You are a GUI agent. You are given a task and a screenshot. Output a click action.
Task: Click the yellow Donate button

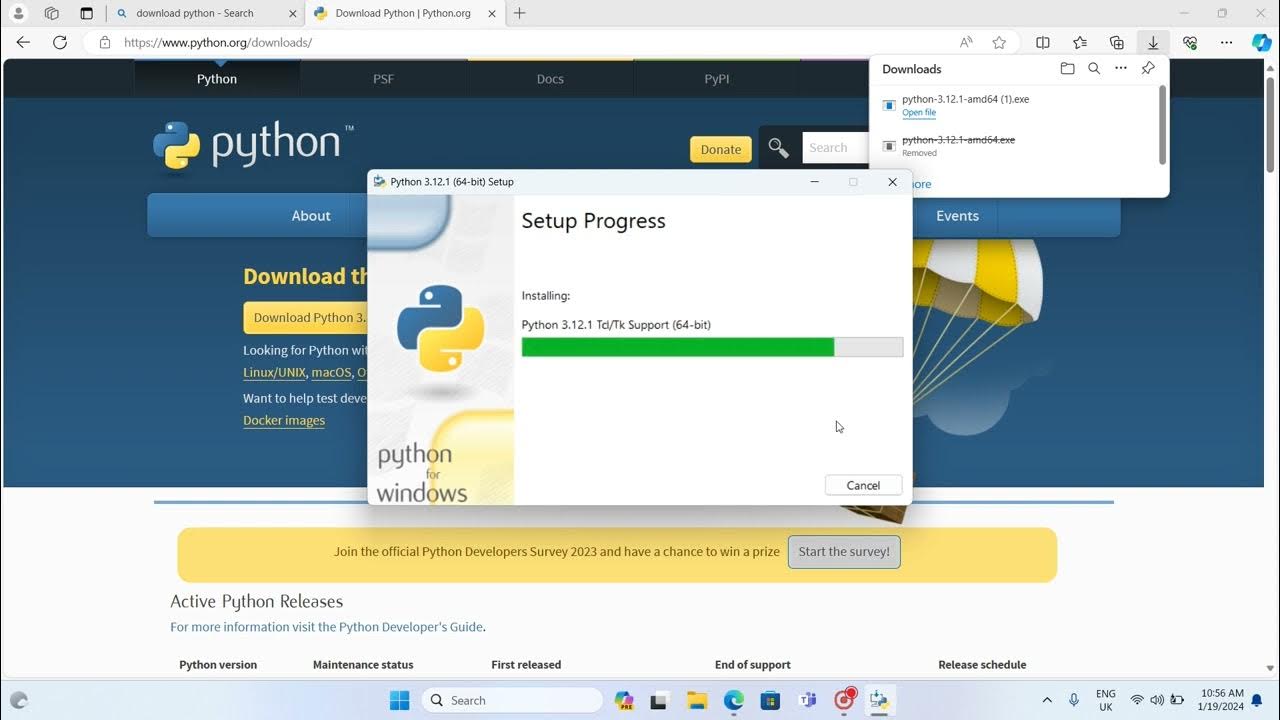click(721, 149)
